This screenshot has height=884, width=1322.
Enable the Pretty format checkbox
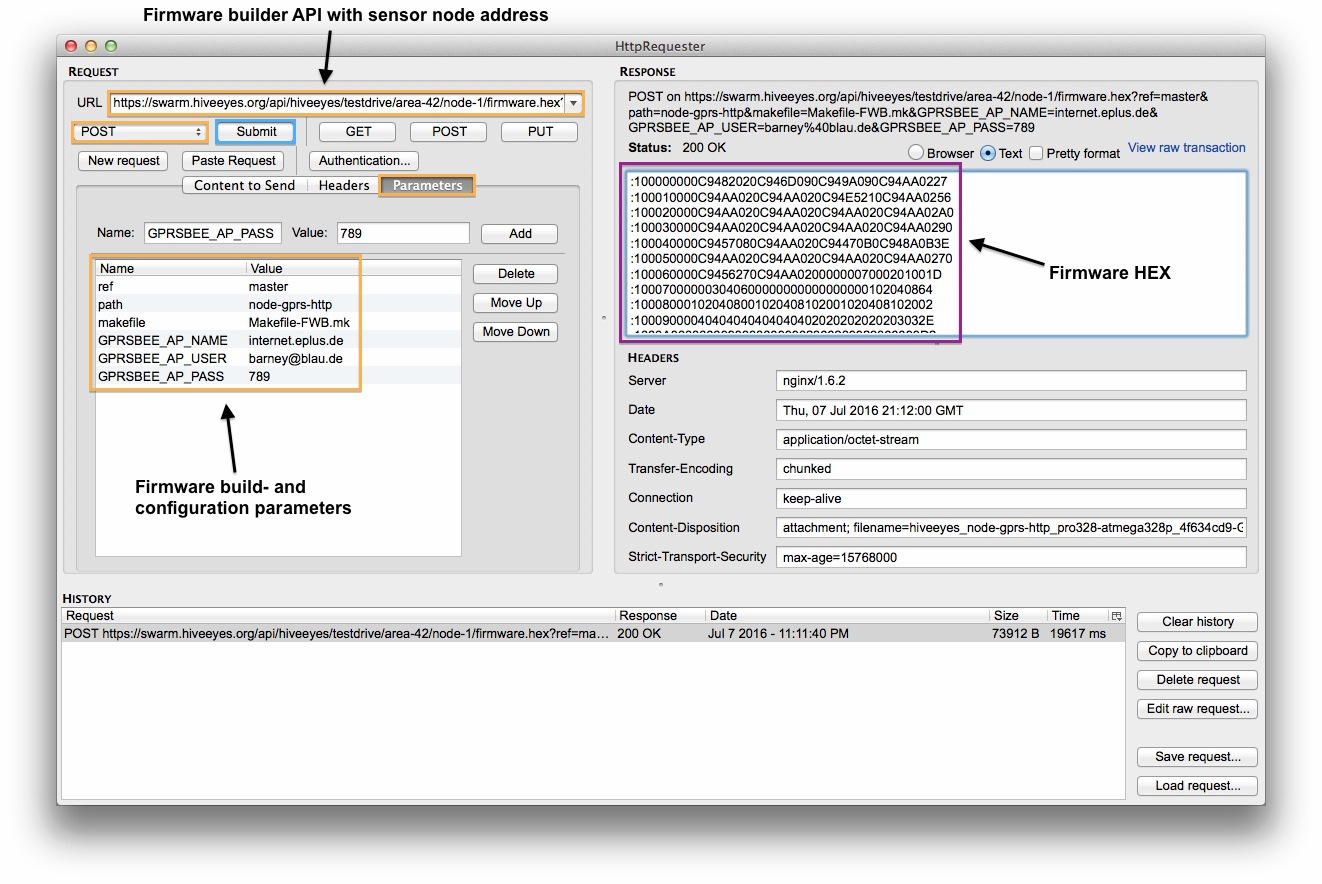(x=1036, y=153)
